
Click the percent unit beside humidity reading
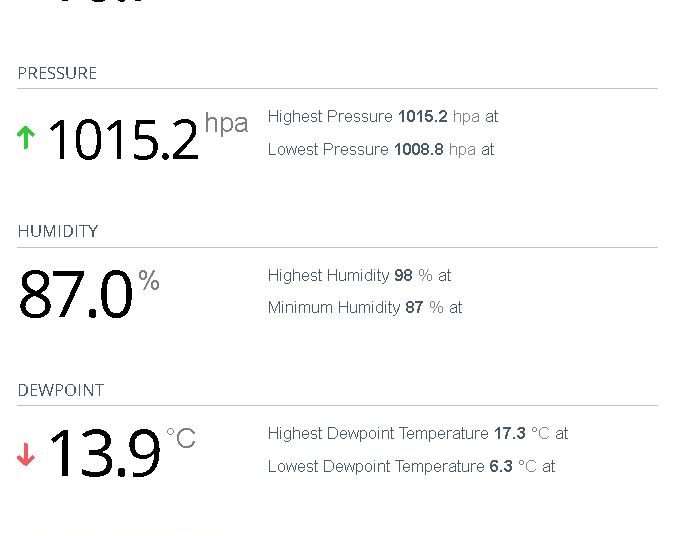click(149, 281)
